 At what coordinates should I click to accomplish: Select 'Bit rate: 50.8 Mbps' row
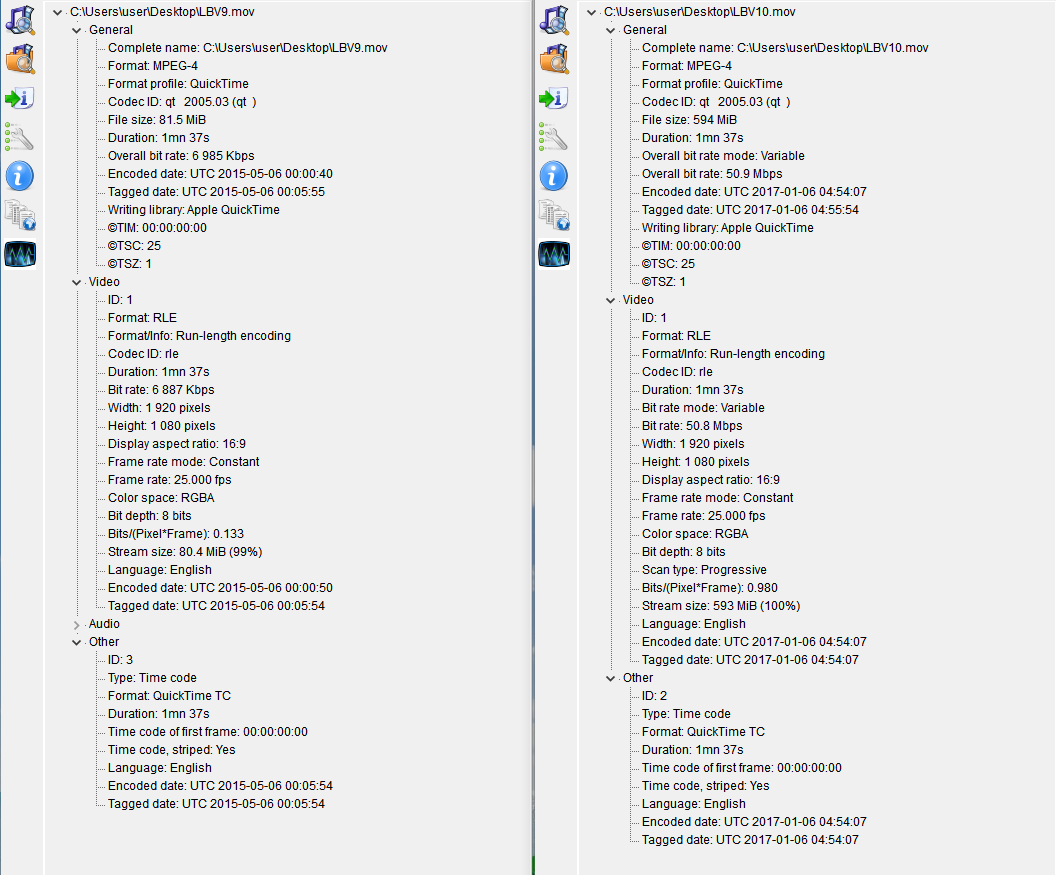click(692, 426)
